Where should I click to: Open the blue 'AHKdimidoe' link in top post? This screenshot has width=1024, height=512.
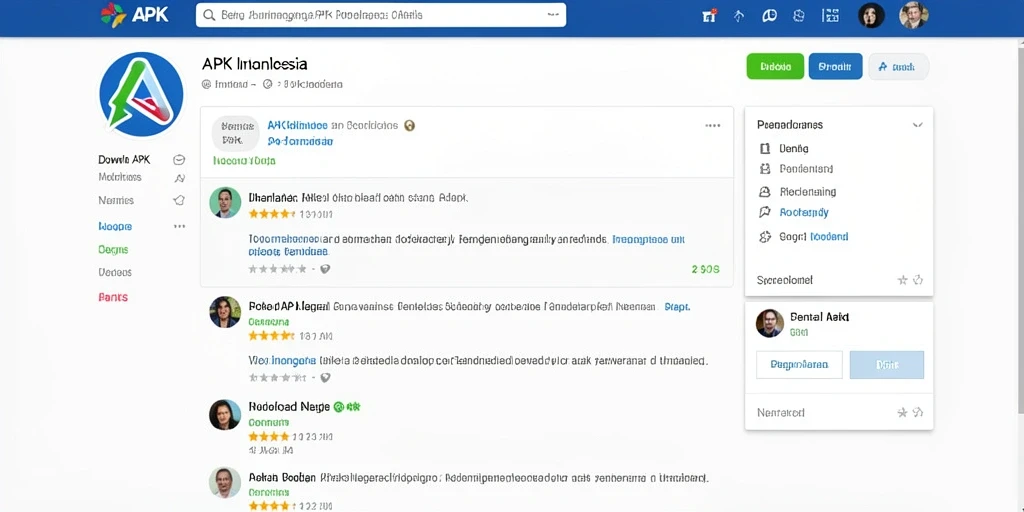click(x=297, y=125)
